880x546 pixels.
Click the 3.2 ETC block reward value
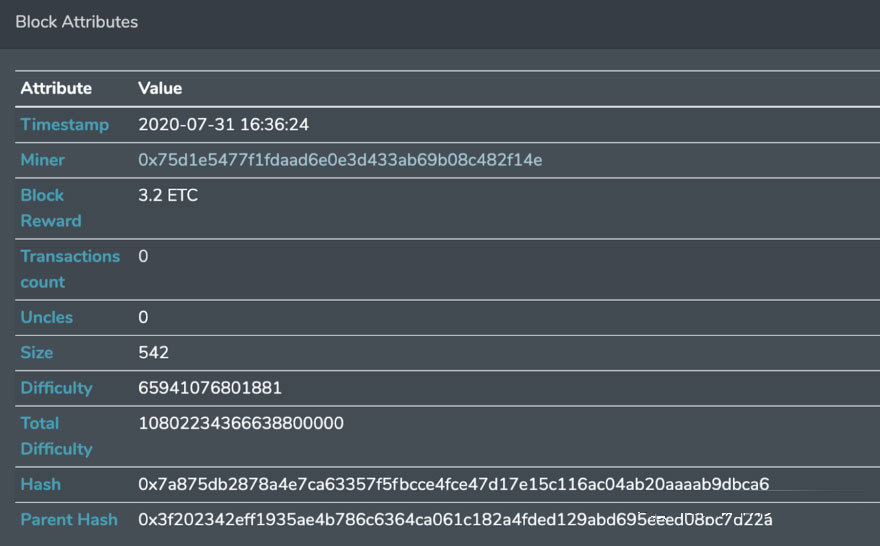[x=168, y=195]
